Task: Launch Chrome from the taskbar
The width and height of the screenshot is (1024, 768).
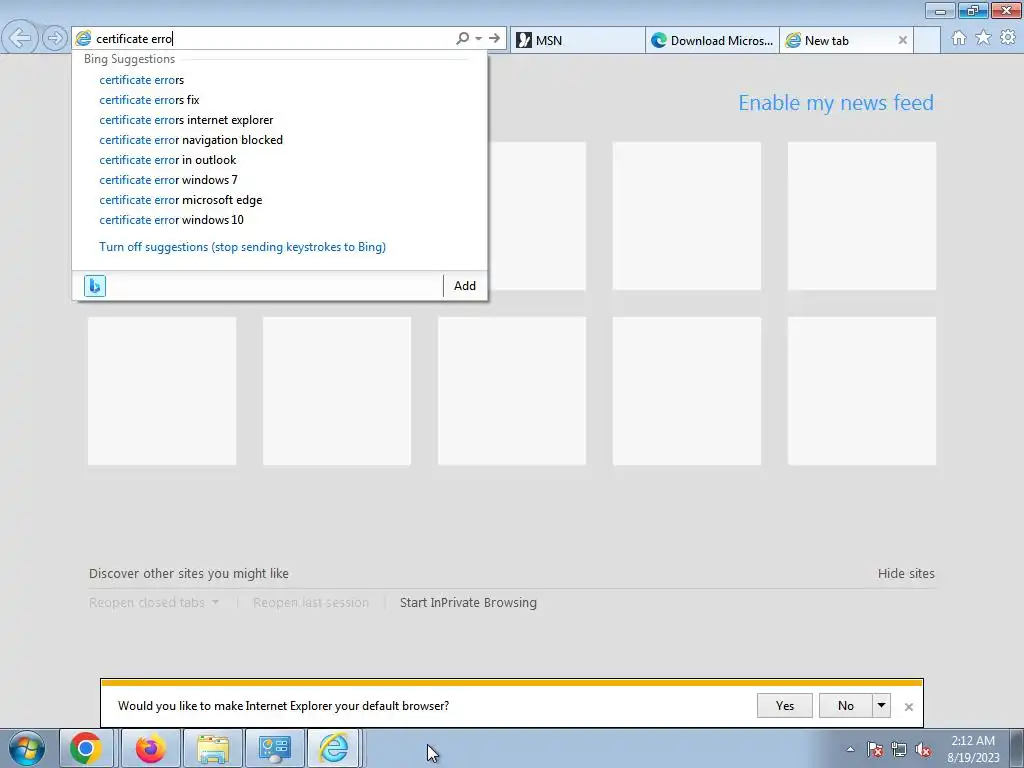Action: [86, 748]
